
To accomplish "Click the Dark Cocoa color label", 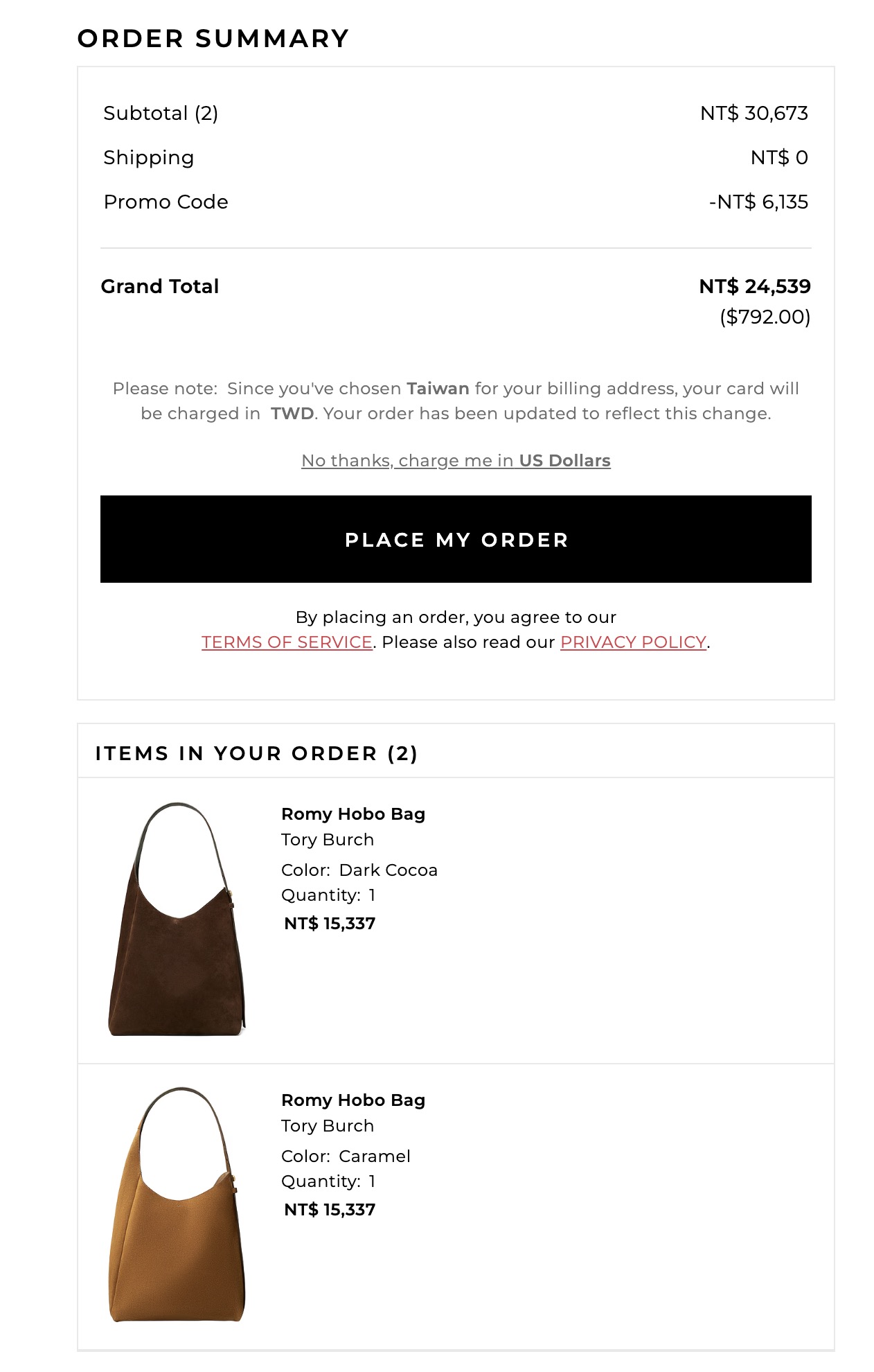I will click(x=359, y=870).
